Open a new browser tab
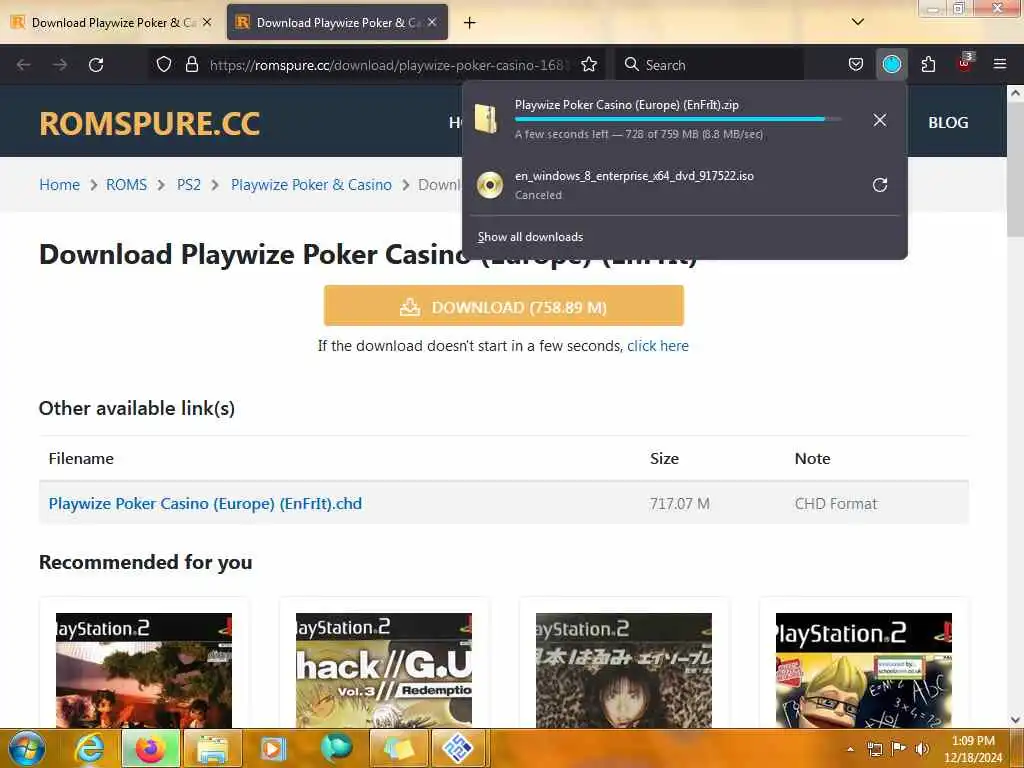The height and width of the screenshot is (768, 1024). (x=469, y=23)
